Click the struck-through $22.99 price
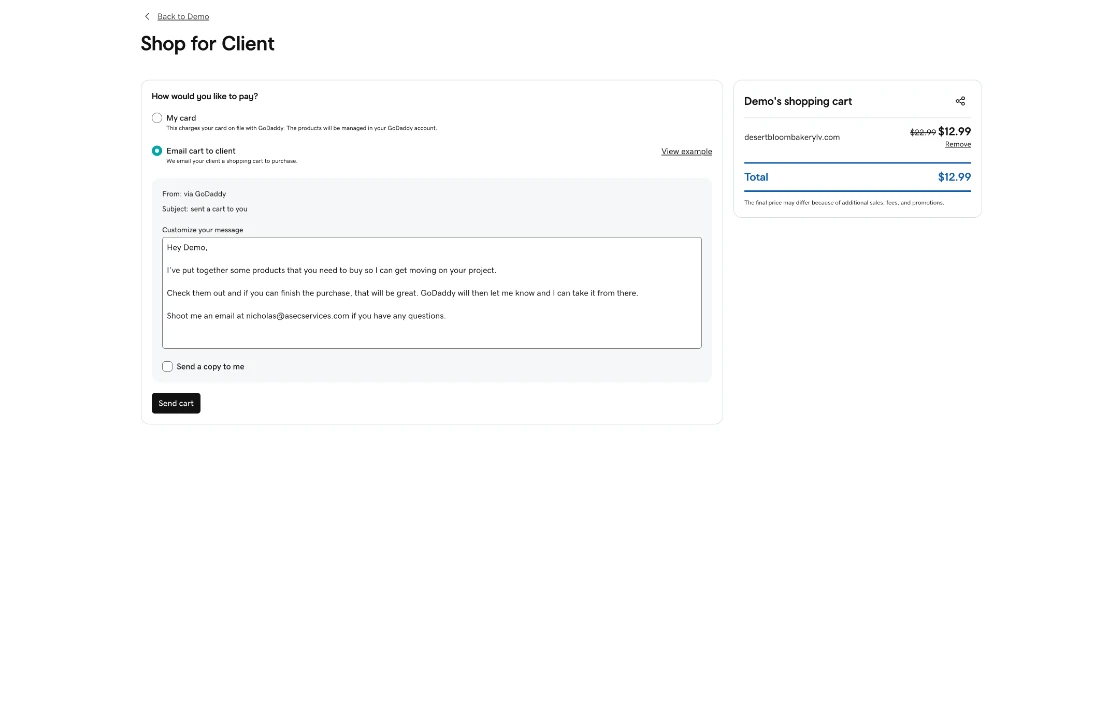 [923, 132]
